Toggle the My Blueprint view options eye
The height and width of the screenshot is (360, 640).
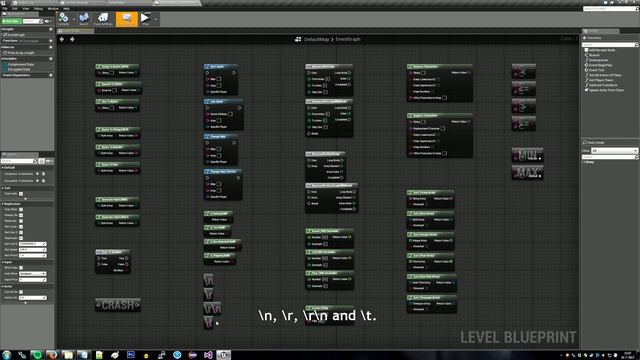coord(47,21)
